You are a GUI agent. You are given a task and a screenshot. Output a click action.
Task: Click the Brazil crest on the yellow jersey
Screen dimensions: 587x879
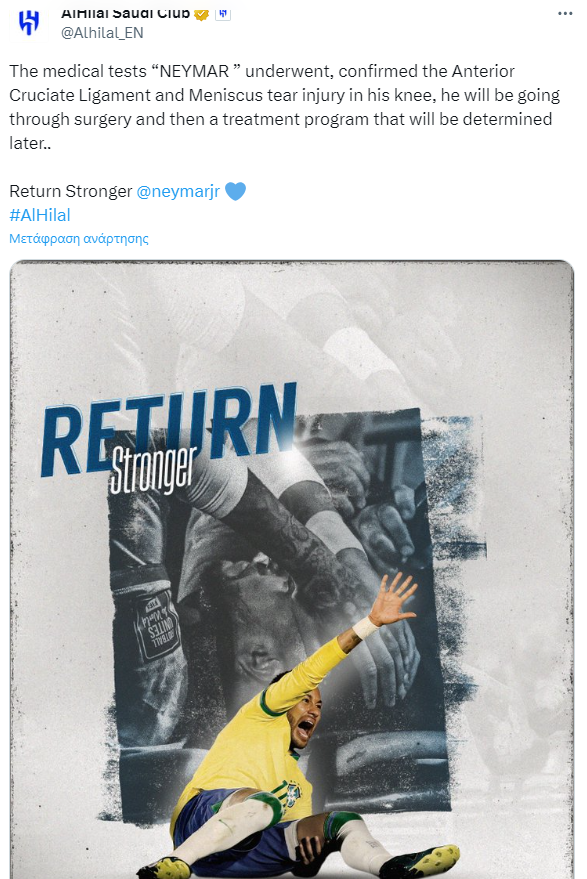(x=293, y=794)
